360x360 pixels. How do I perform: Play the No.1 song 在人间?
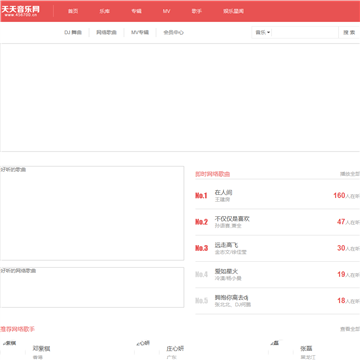tap(223, 192)
